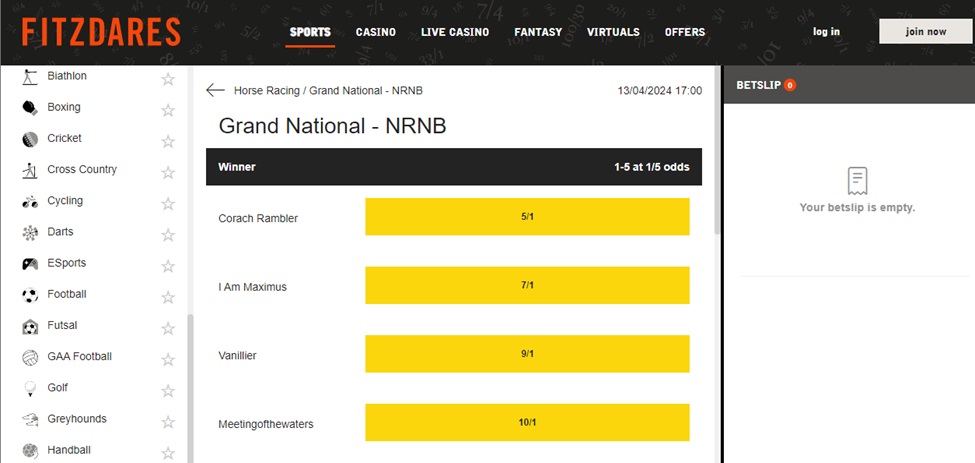975x463 pixels.
Task: Pick I Am Maximus 7/1 odds
Action: pyautogui.click(x=527, y=286)
